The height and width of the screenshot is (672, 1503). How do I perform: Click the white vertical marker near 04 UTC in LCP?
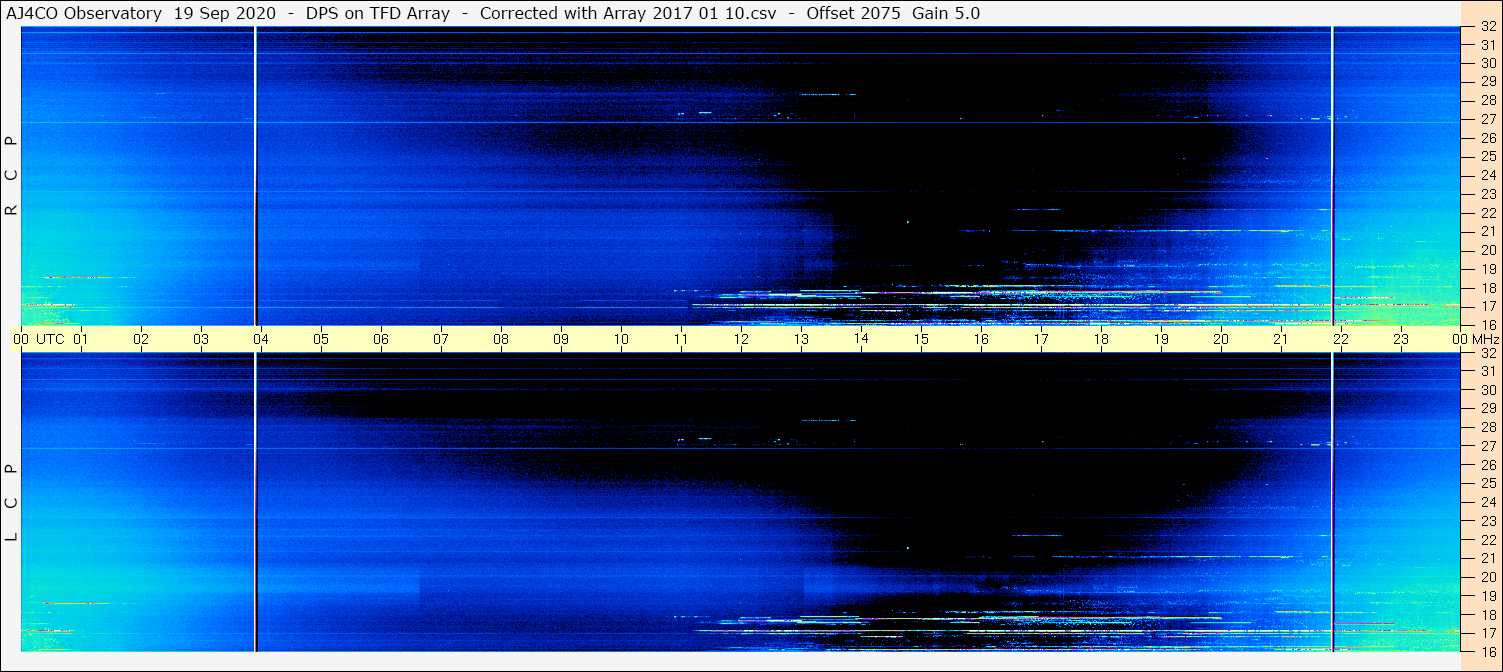(256, 502)
